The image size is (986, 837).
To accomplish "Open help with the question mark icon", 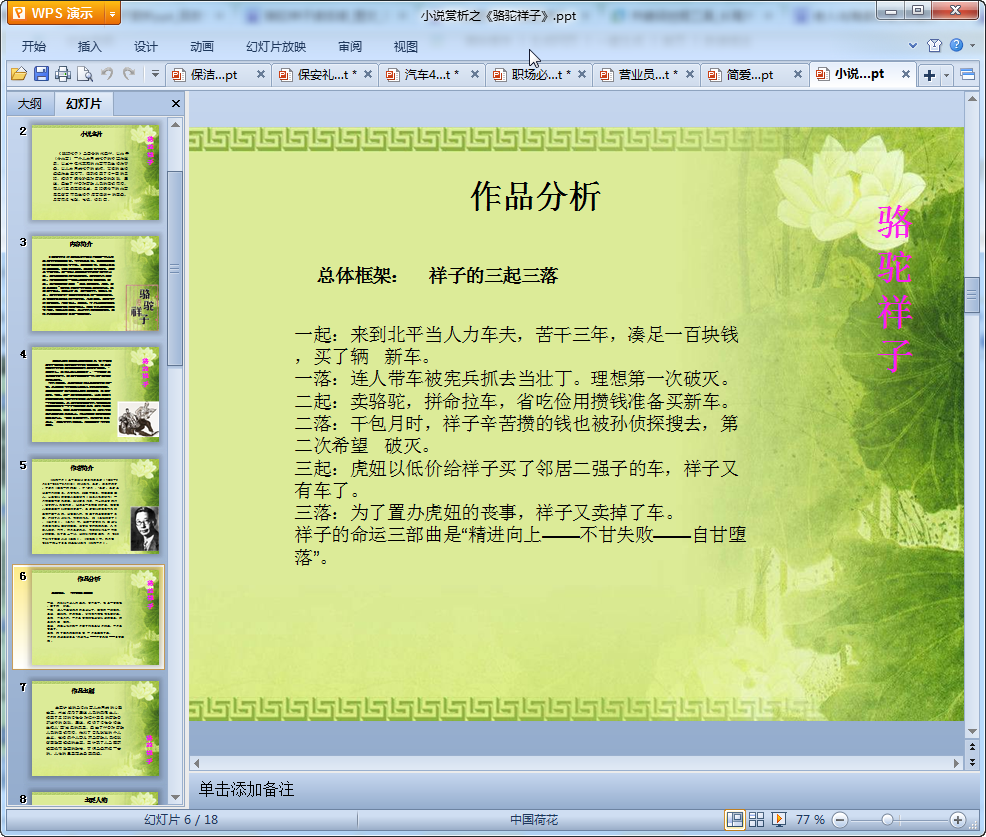I will (x=956, y=45).
